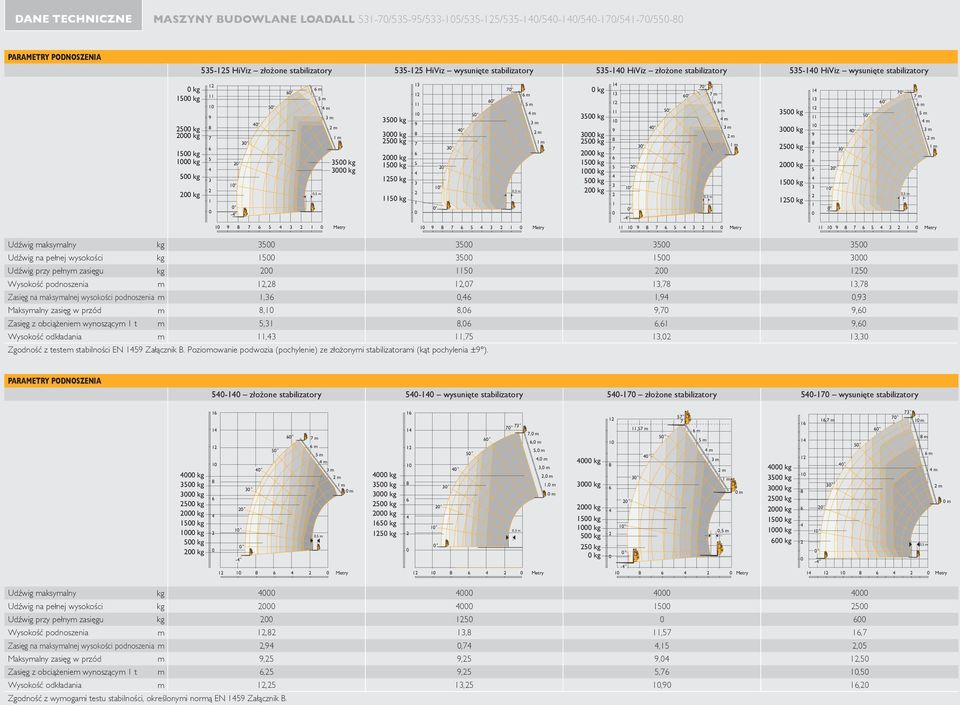Open the 535-140 HiViz wysunięte stabilizatory load chart

[858, 157]
